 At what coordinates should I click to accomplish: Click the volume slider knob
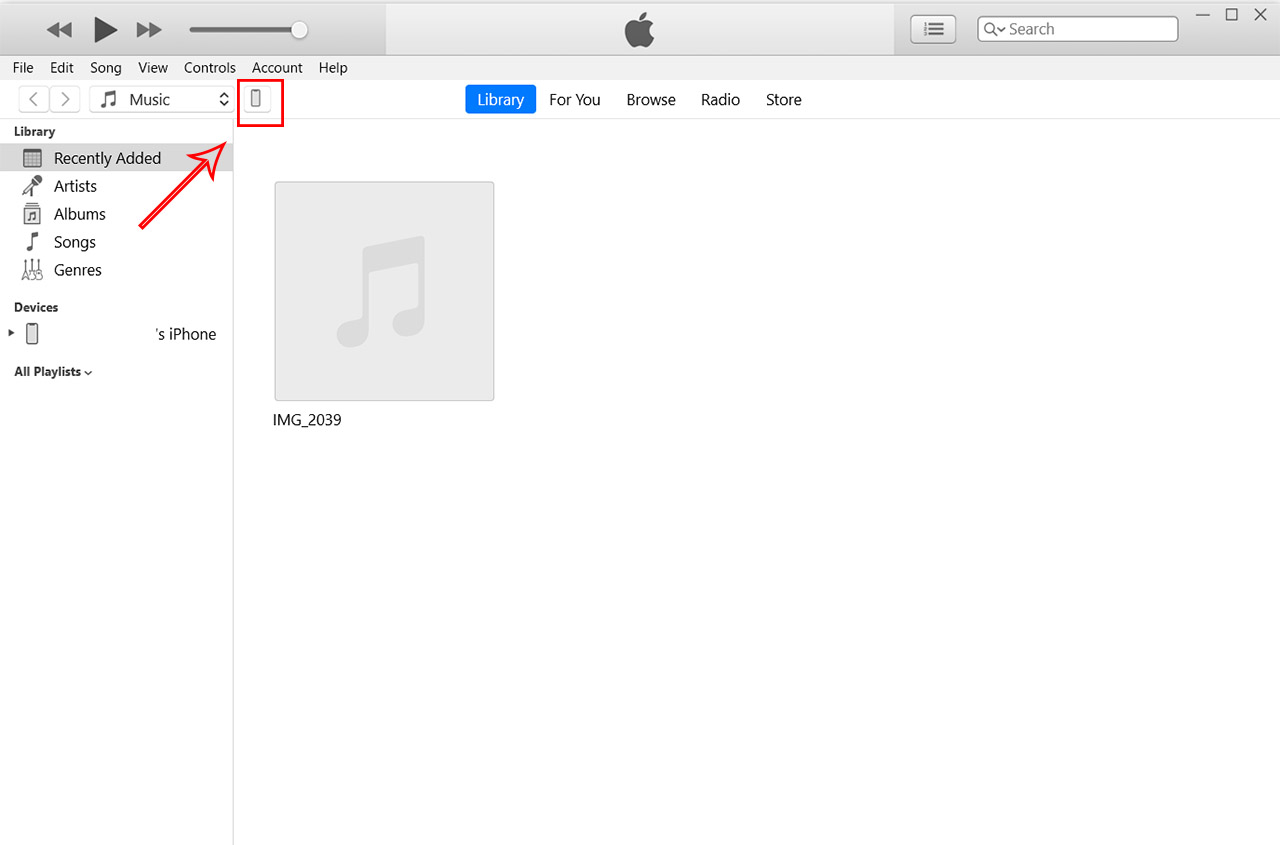point(299,30)
